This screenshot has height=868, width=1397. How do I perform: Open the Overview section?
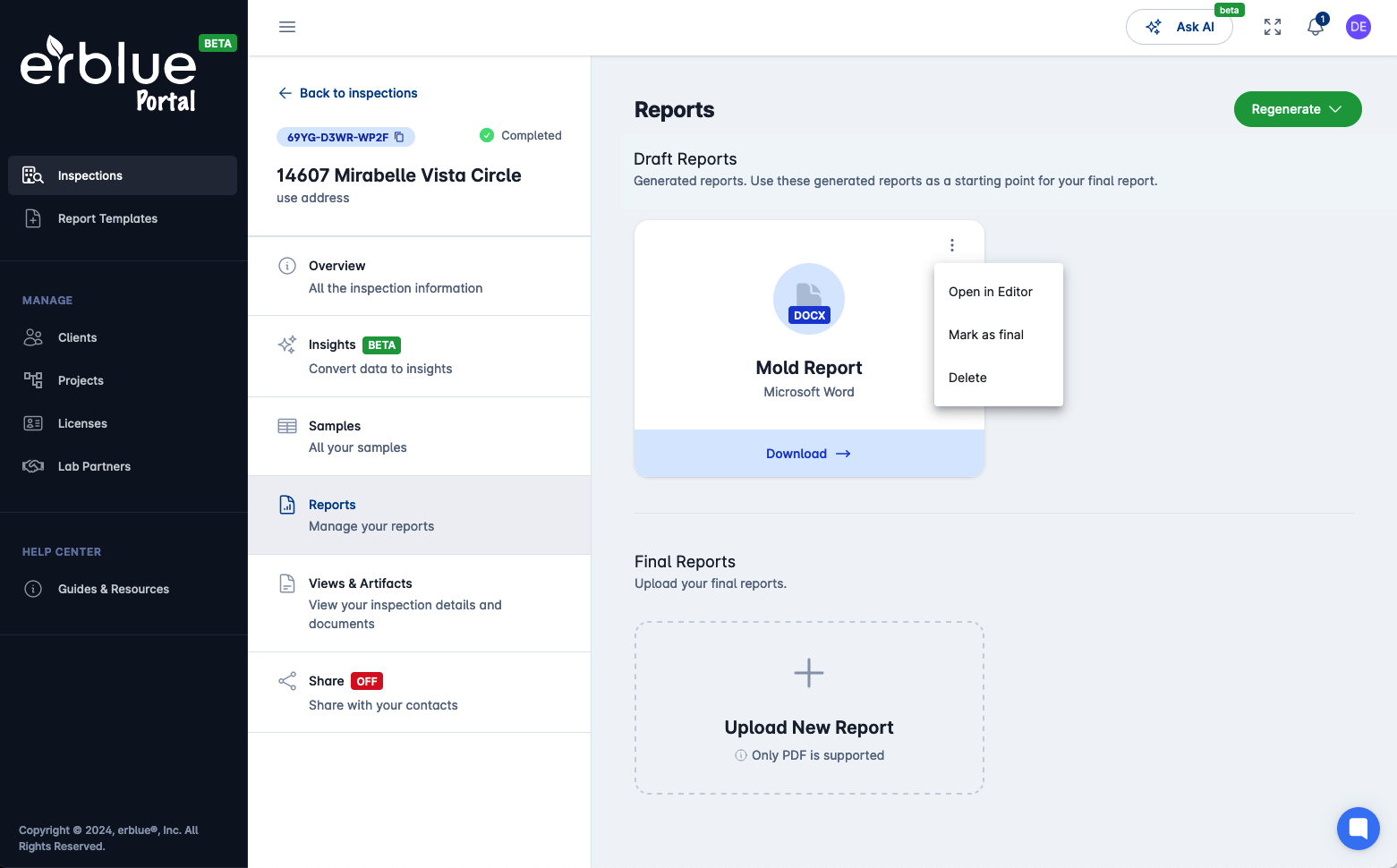click(419, 277)
